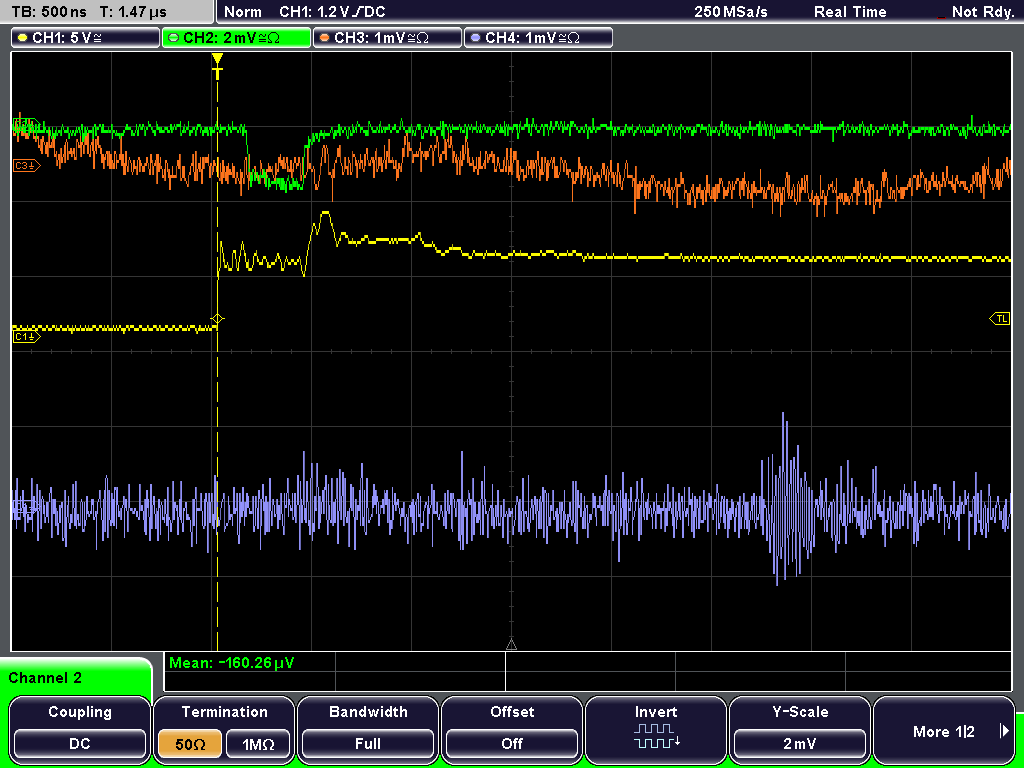Click the 250 MSa/s sample rate readout
Viewport: 1024px width, 768px height.
[x=731, y=12]
